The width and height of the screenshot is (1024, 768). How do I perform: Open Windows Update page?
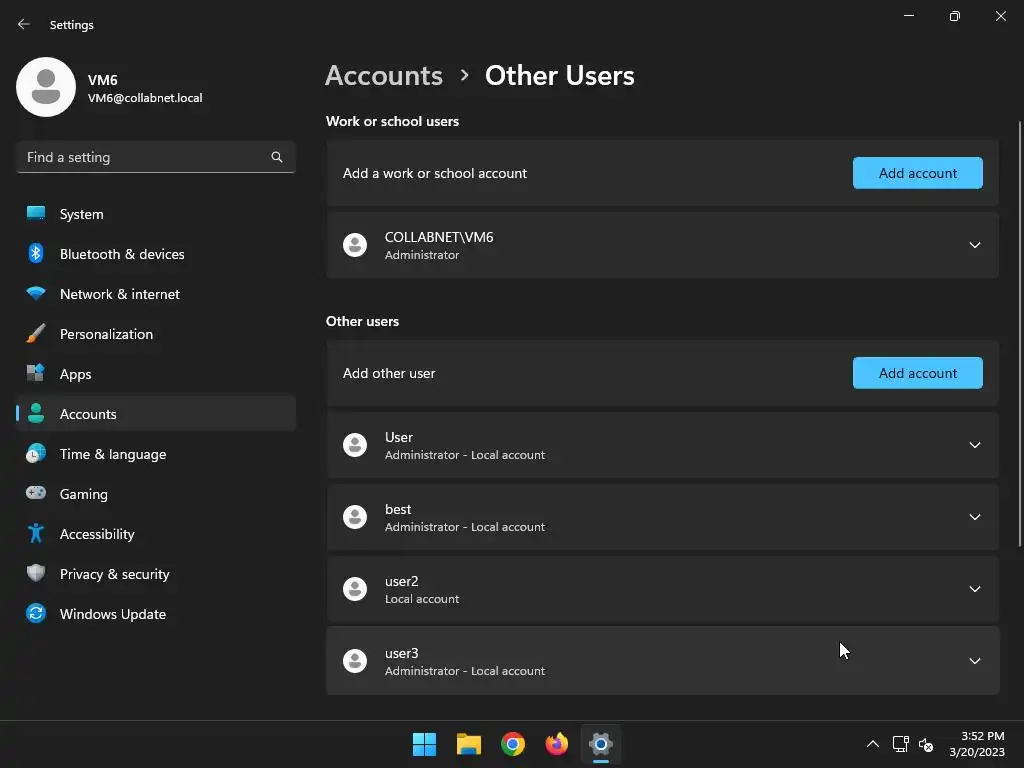113,614
